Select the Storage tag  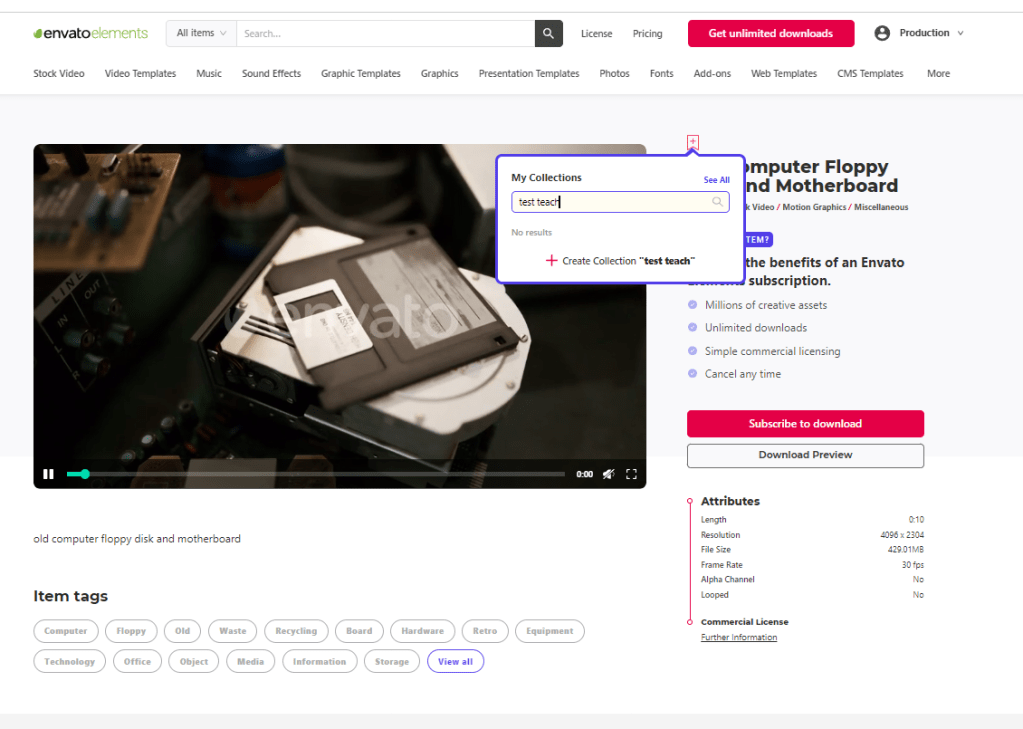392,661
